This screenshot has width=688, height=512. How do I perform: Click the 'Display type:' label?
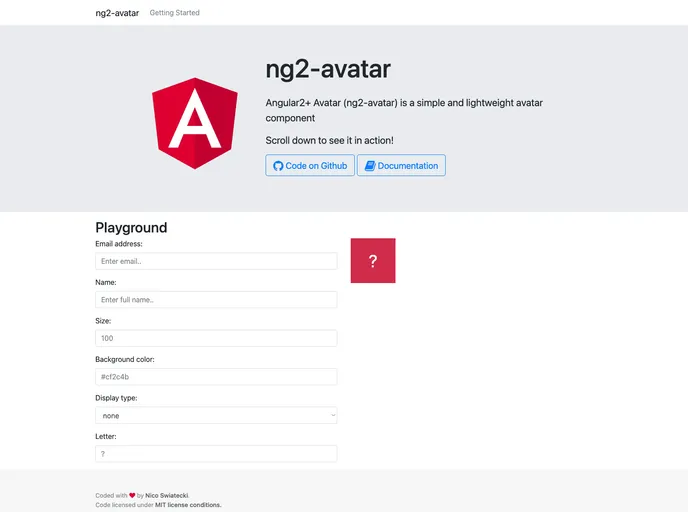coord(116,398)
